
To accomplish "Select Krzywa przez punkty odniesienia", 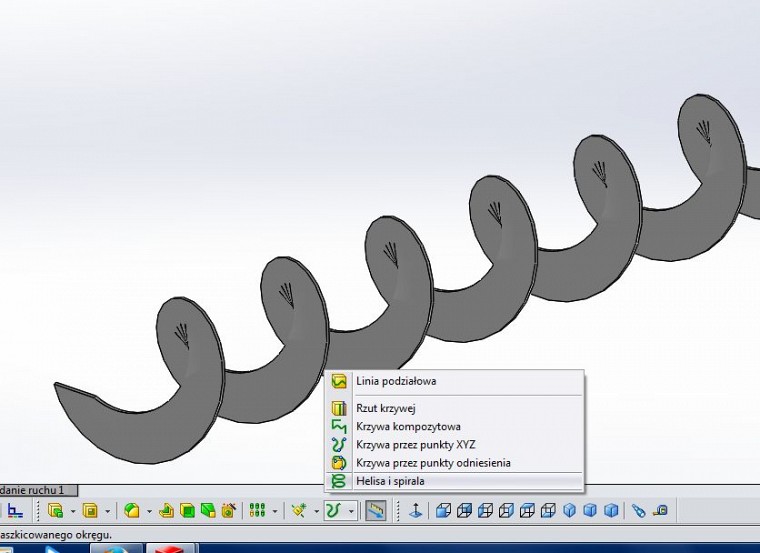I will coord(455,463).
